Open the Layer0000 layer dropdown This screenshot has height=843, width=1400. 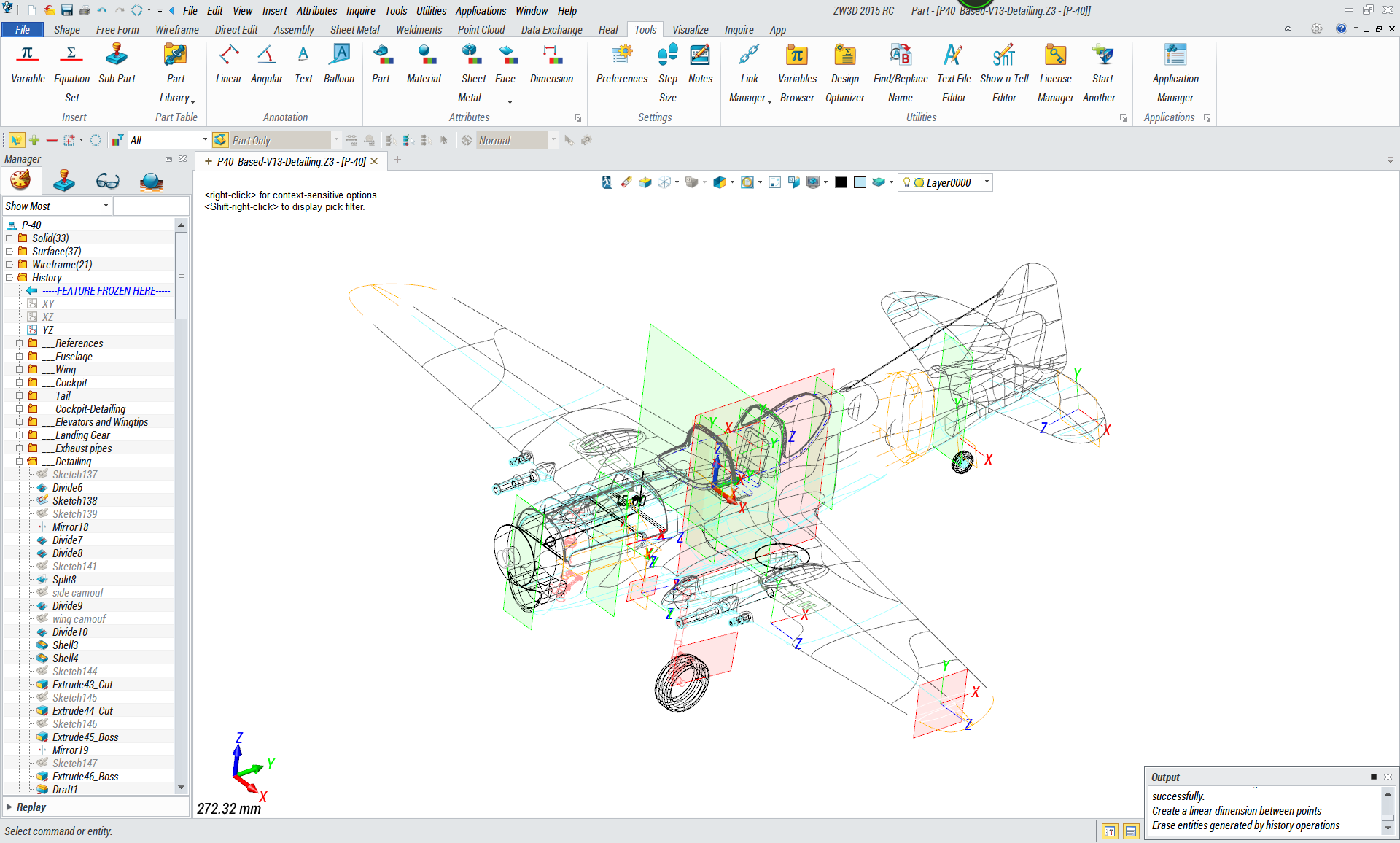click(x=987, y=183)
